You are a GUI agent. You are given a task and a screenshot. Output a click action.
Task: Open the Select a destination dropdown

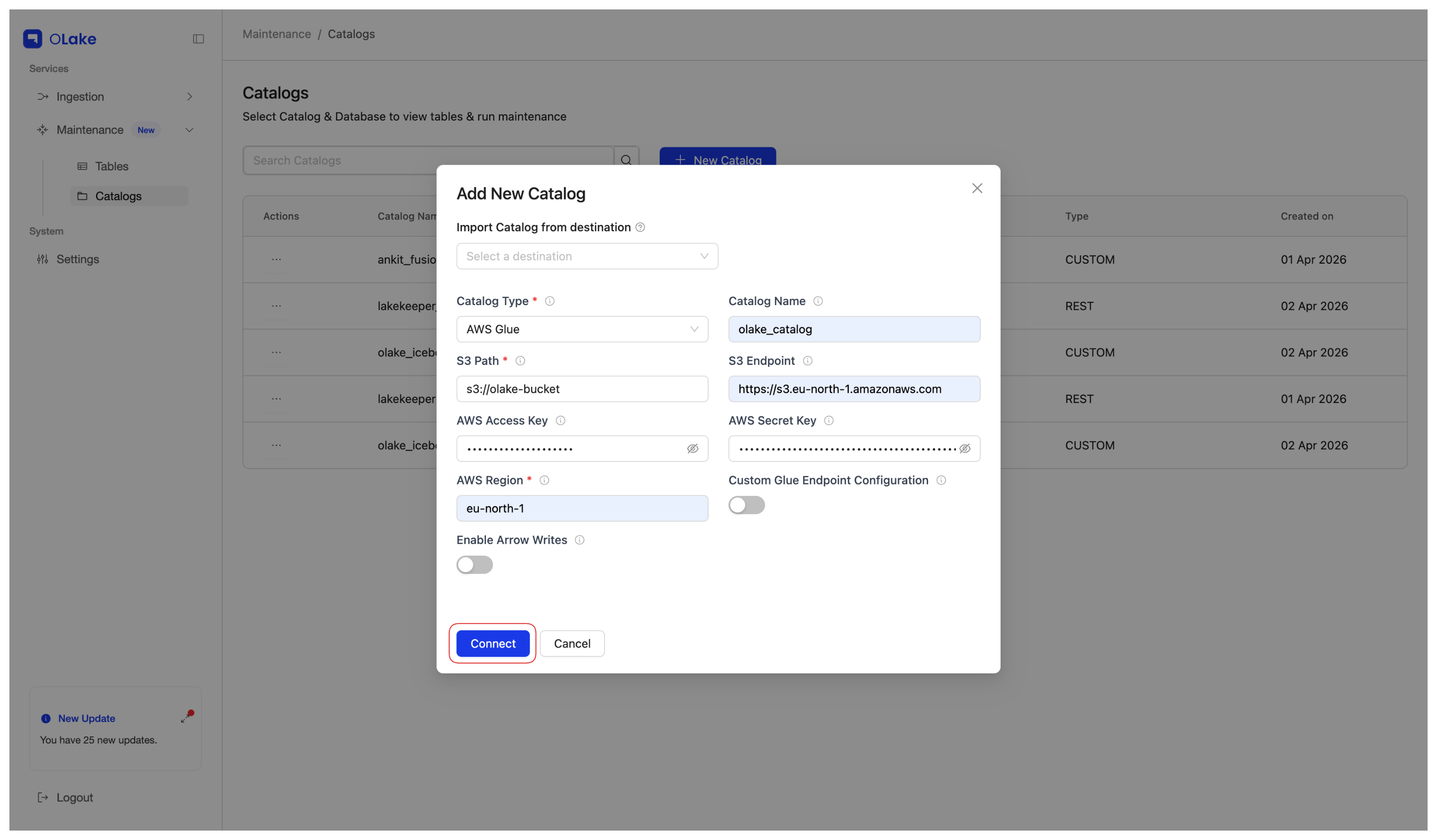pyautogui.click(x=587, y=257)
